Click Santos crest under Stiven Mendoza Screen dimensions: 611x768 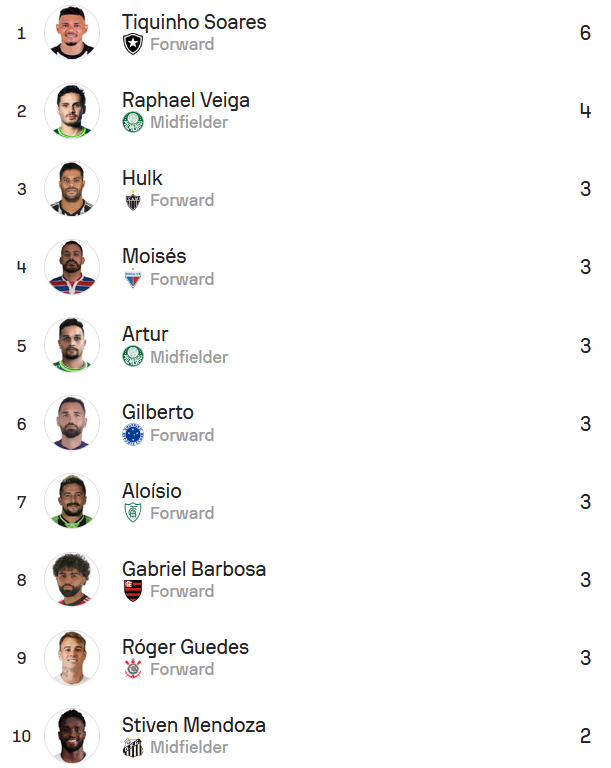(133, 747)
